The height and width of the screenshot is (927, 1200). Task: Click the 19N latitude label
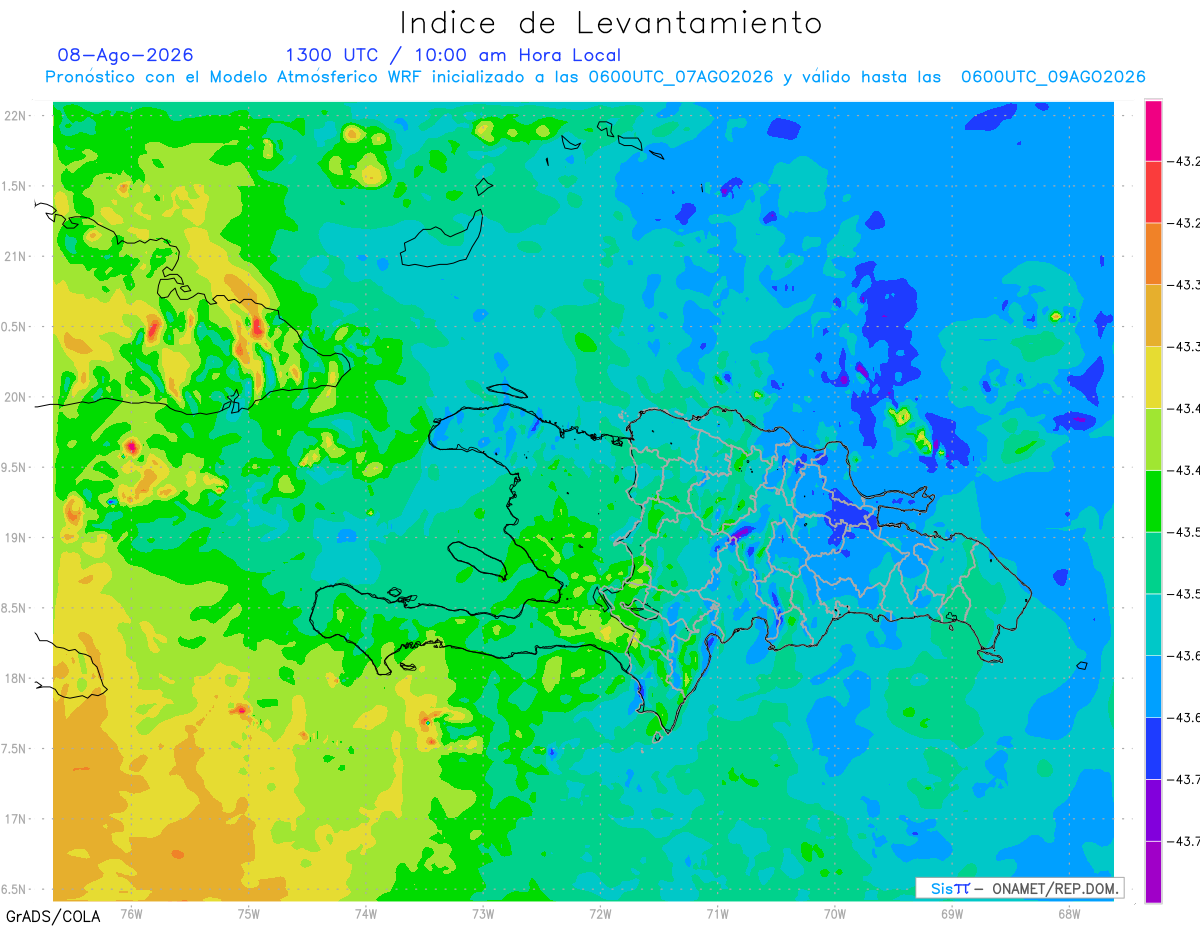click(15, 538)
